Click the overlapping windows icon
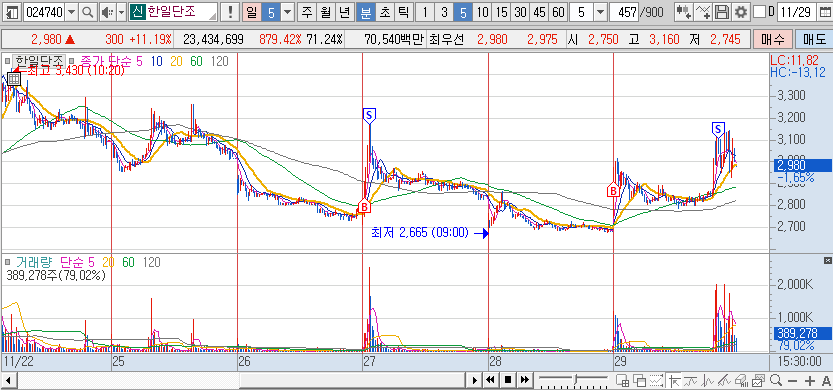This screenshot has height=390, width=833. (x=639, y=380)
